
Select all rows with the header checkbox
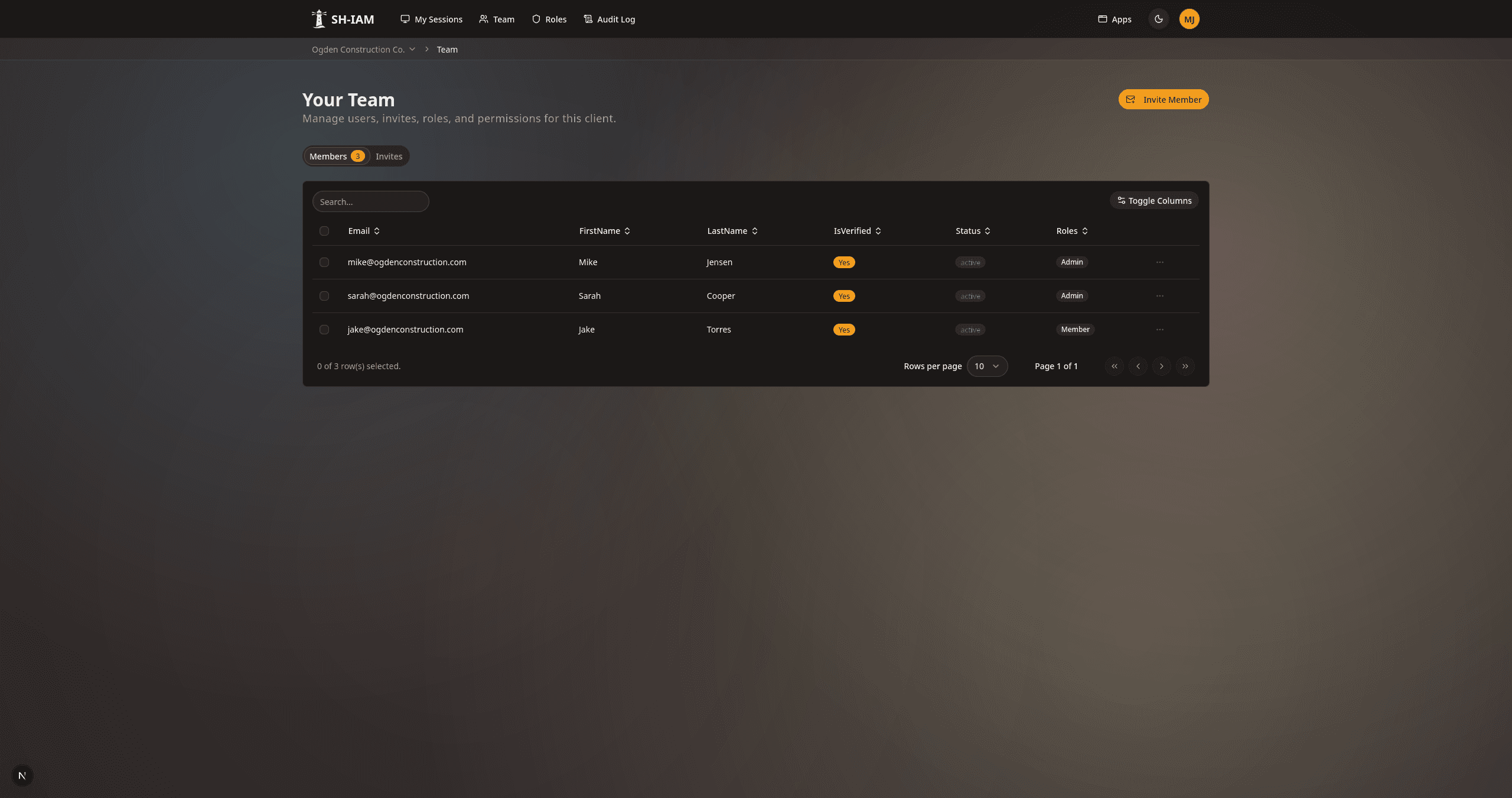click(324, 230)
